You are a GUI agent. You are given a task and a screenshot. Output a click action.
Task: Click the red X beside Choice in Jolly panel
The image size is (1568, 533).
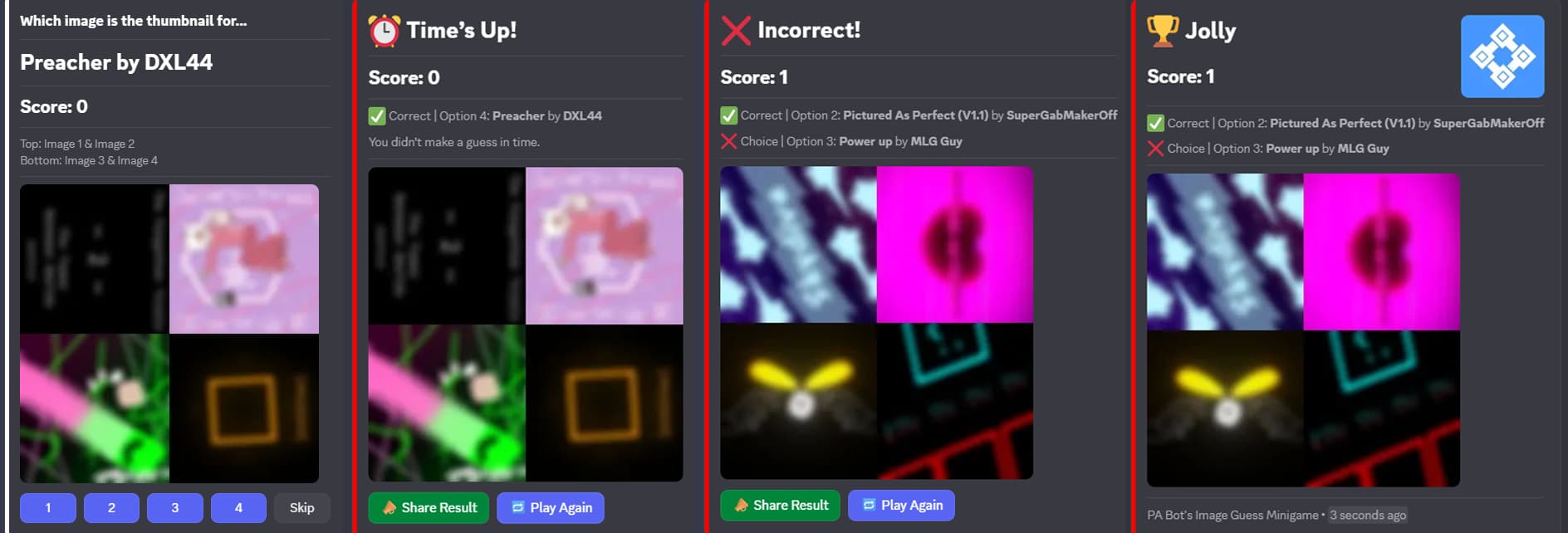point(1155,149)
